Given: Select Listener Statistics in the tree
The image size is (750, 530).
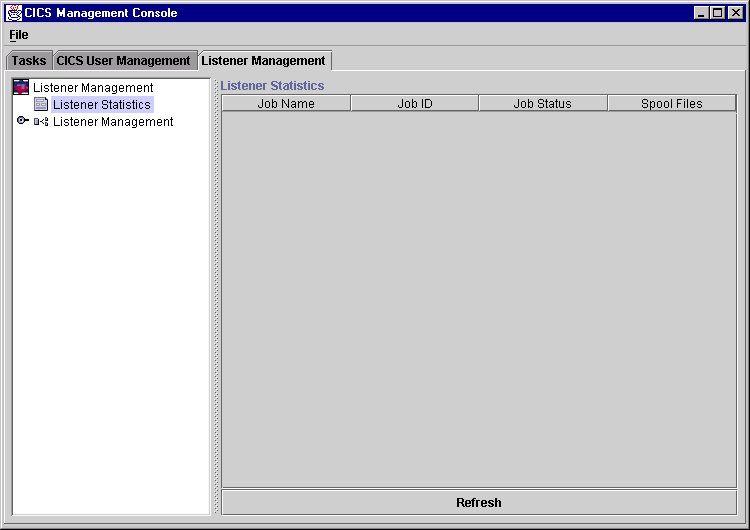Looking at the screenshot, I should click(x=102, y=104).
